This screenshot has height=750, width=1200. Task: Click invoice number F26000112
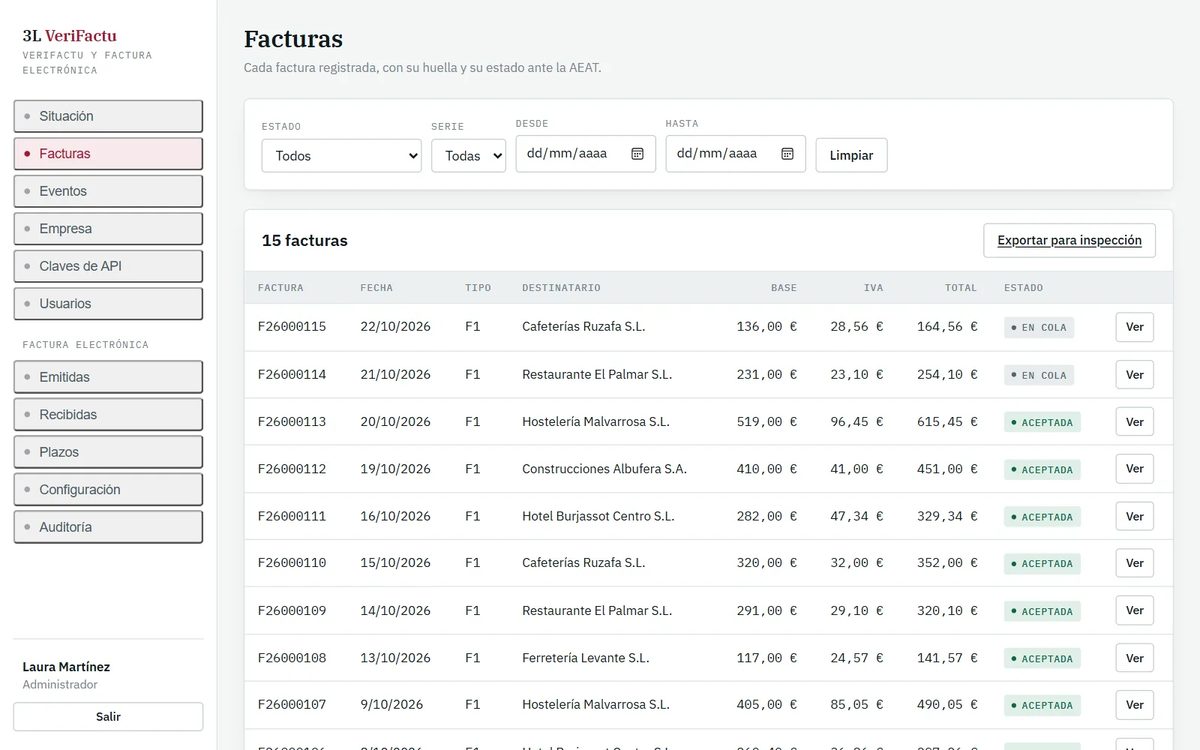[x=292, y=469]
